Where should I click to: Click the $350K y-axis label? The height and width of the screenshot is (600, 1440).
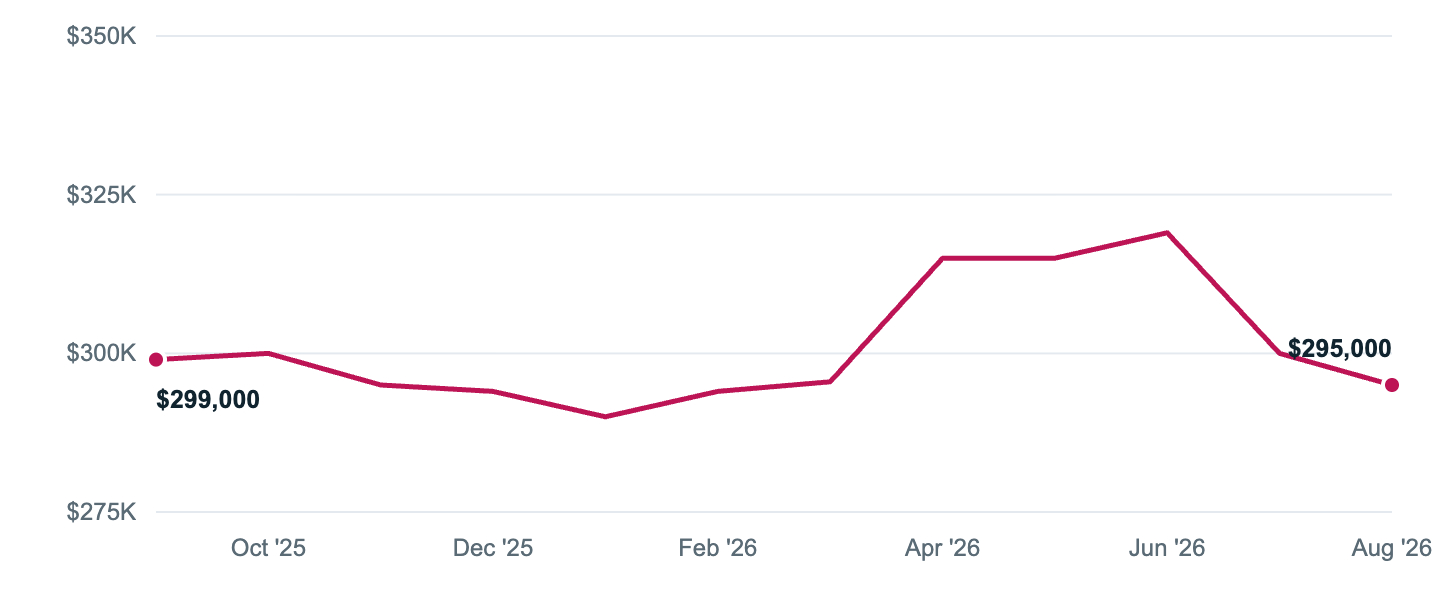point(101,36)
